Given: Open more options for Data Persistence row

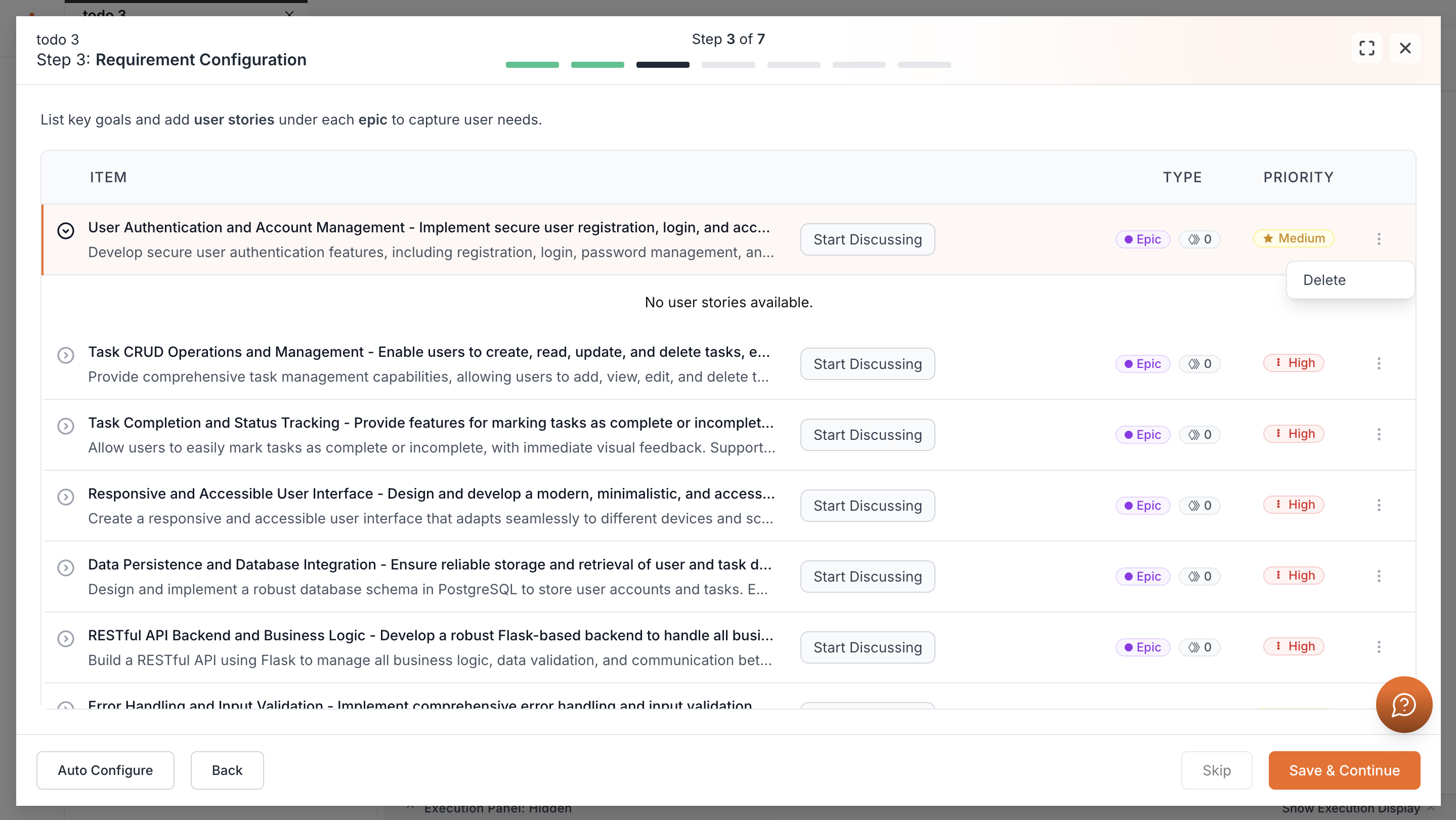Looking at the screenshot, I should tap(1379, 576).
